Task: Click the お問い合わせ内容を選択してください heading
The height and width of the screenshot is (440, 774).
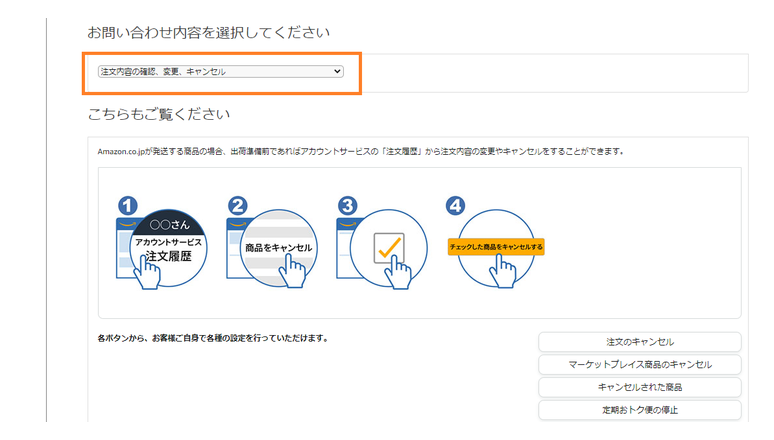Action: click(208, 33)
